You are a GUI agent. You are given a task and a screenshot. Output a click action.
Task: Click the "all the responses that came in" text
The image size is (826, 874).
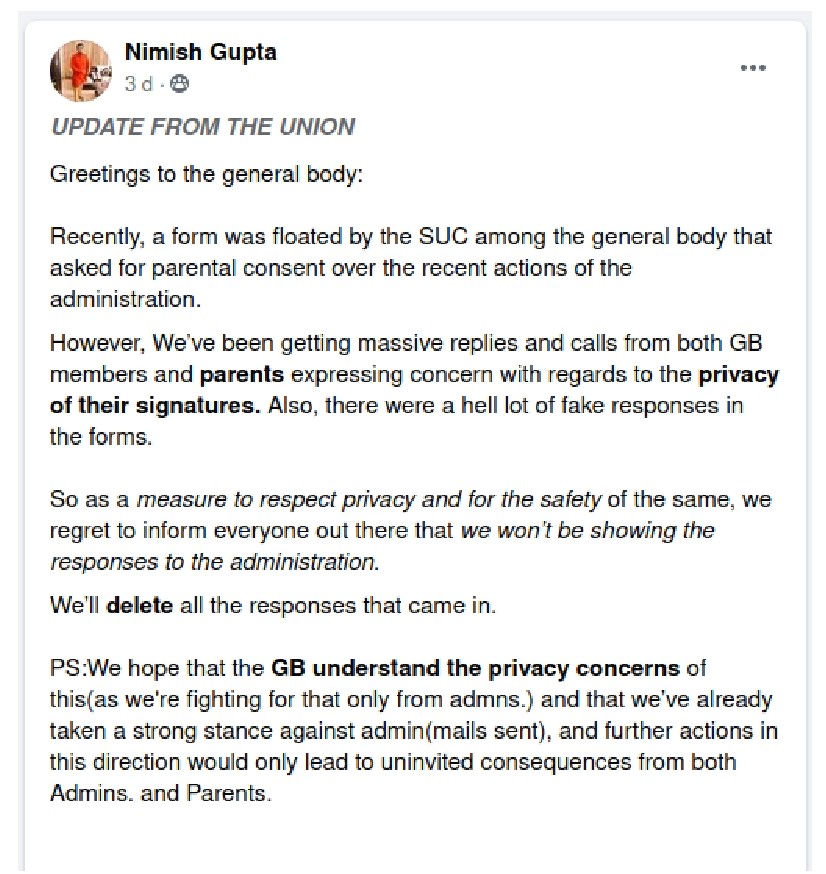(338, 604)
